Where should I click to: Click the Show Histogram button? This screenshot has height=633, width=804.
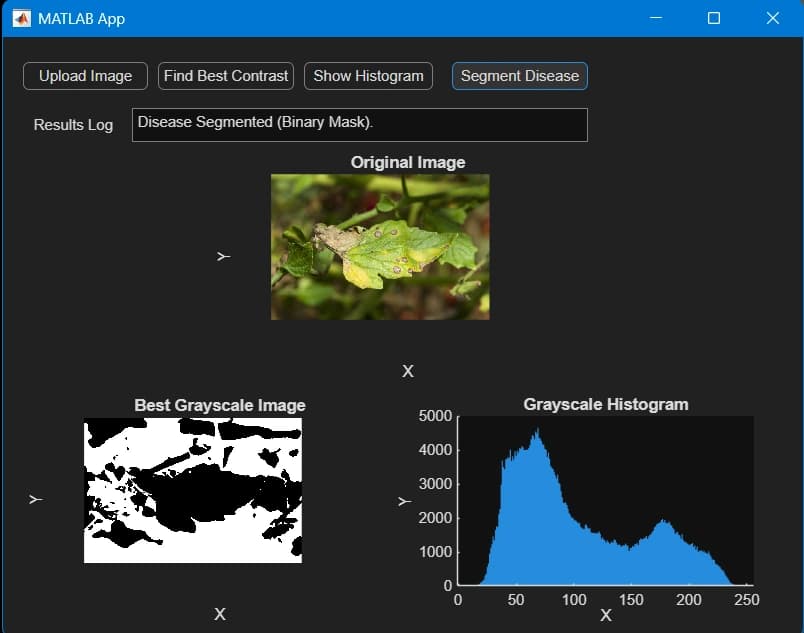point(368,76)
